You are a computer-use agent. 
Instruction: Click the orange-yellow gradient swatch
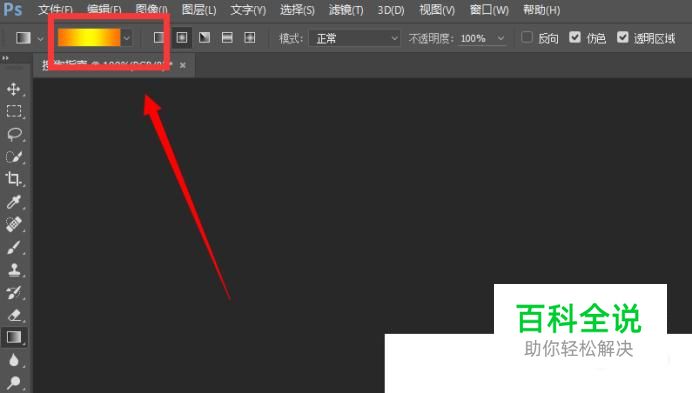point(89,38)
